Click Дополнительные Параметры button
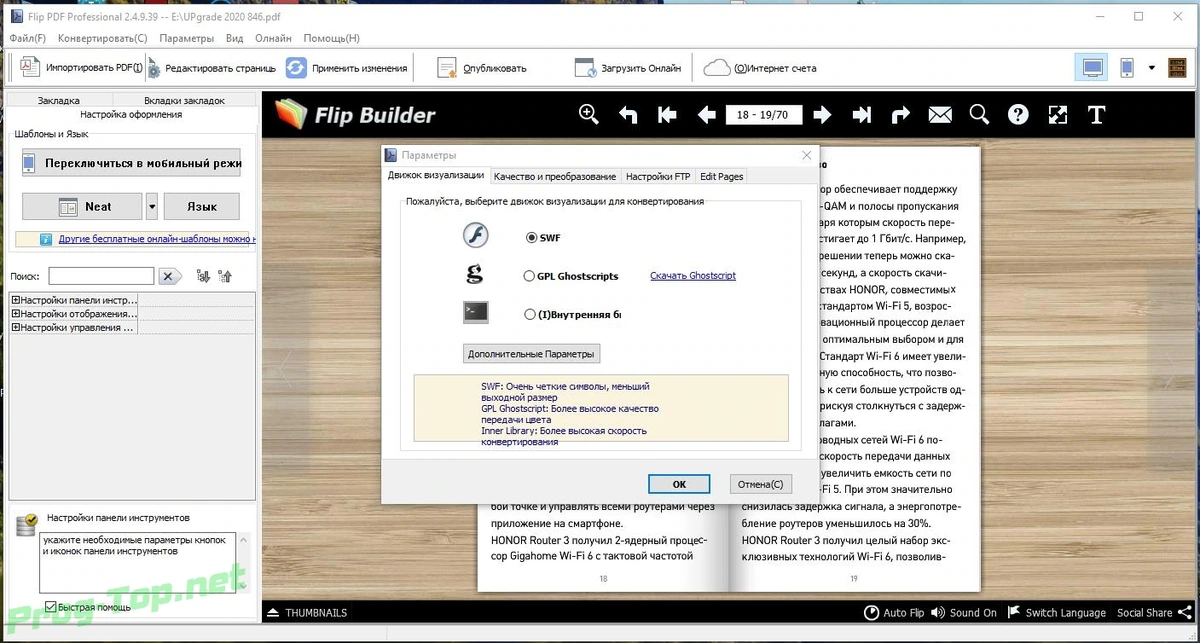 click(532, 354)
